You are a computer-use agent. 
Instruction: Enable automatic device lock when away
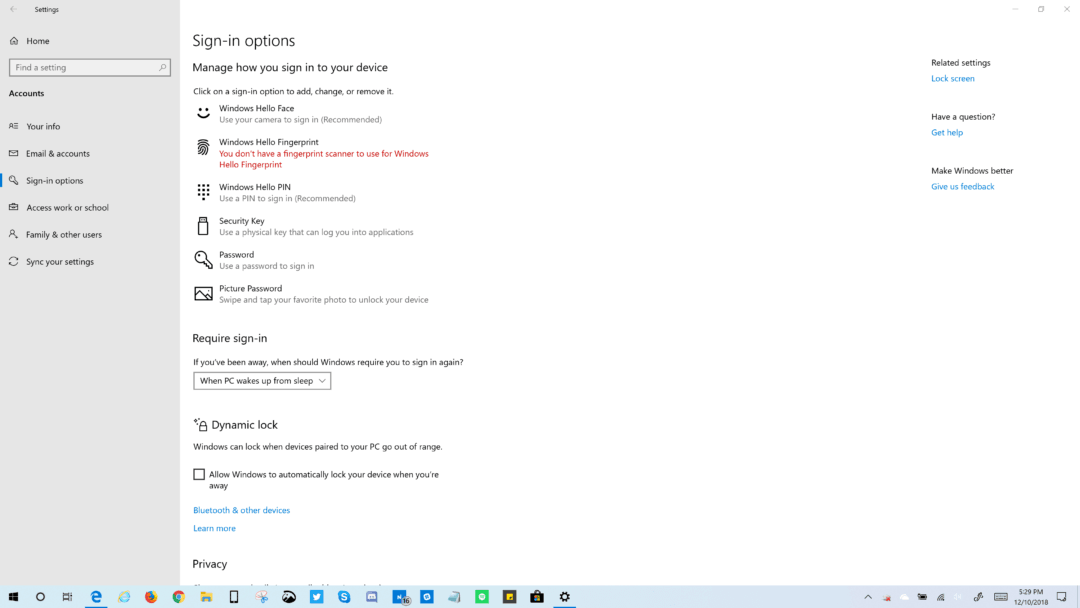click(199, 474)
